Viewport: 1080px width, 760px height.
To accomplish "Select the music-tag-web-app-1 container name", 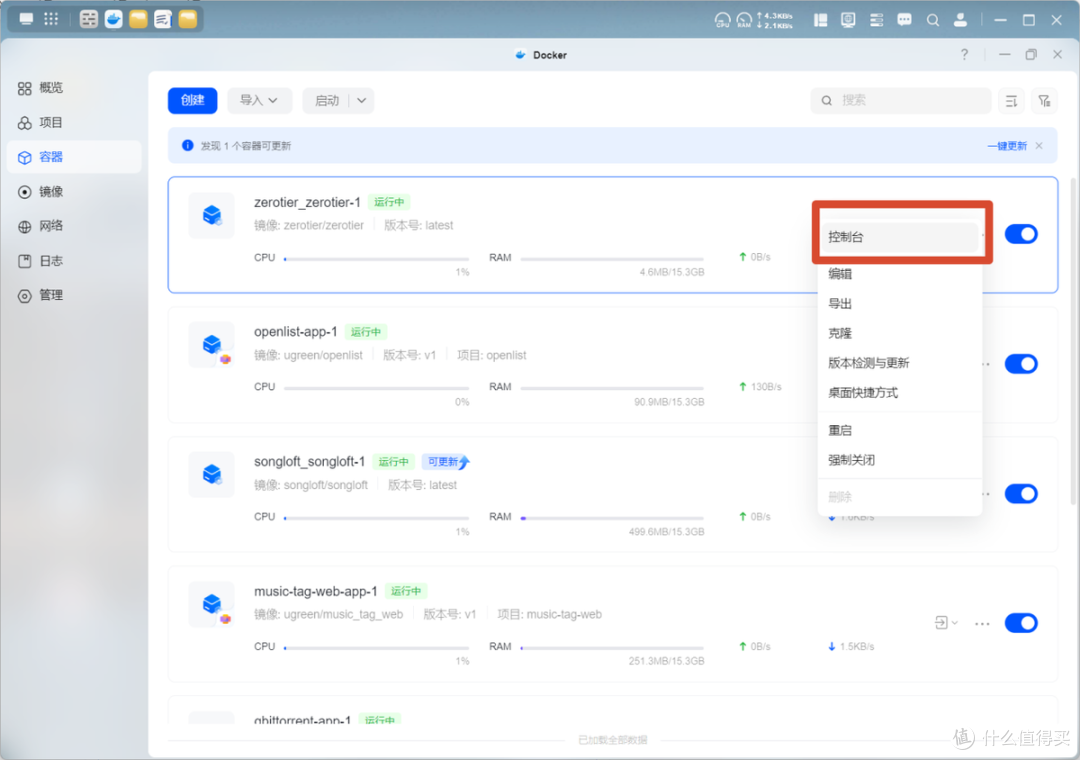I will click(x=315, y=591).
